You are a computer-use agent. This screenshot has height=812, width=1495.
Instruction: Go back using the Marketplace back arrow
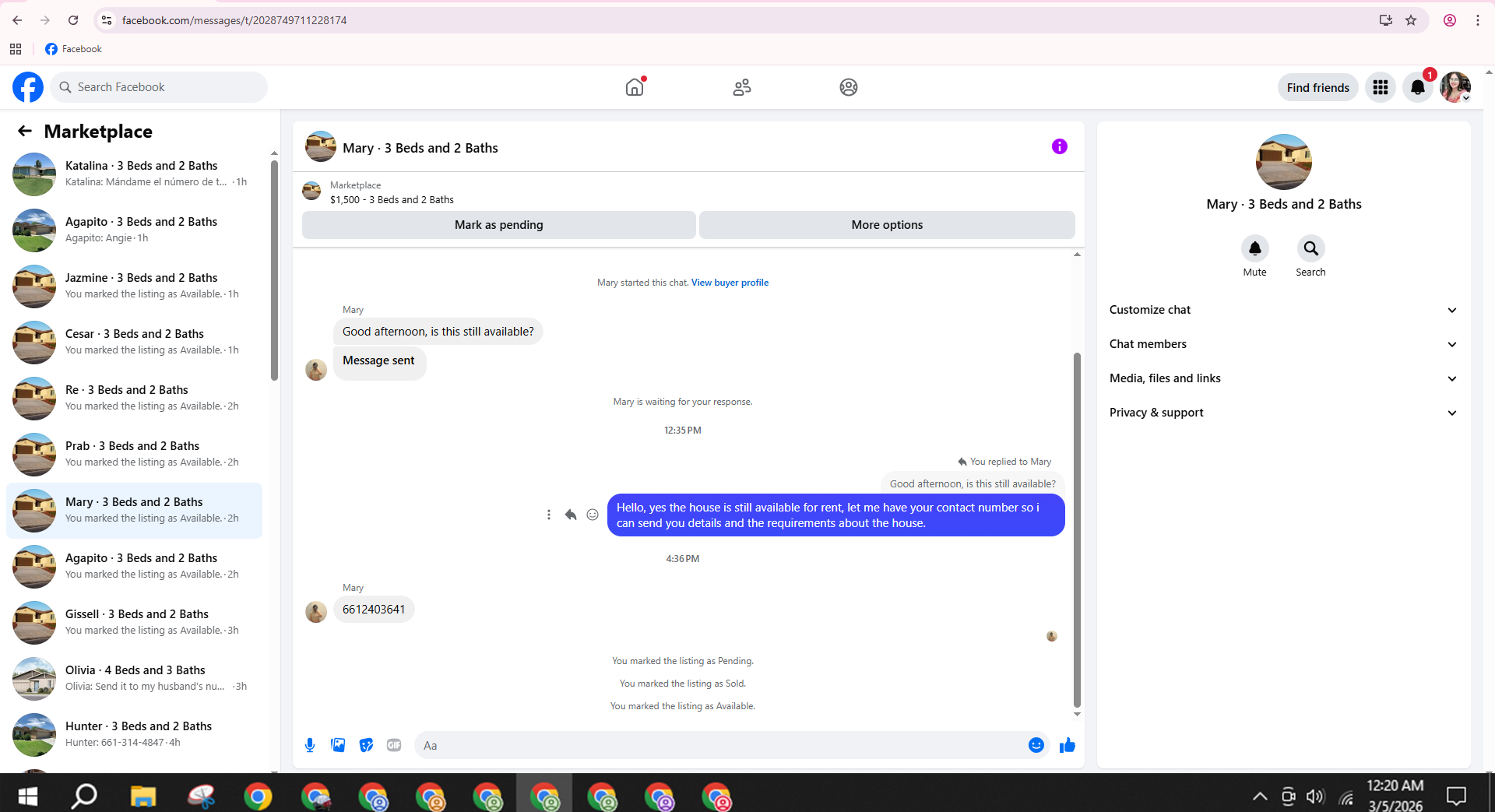pos(25,131)
